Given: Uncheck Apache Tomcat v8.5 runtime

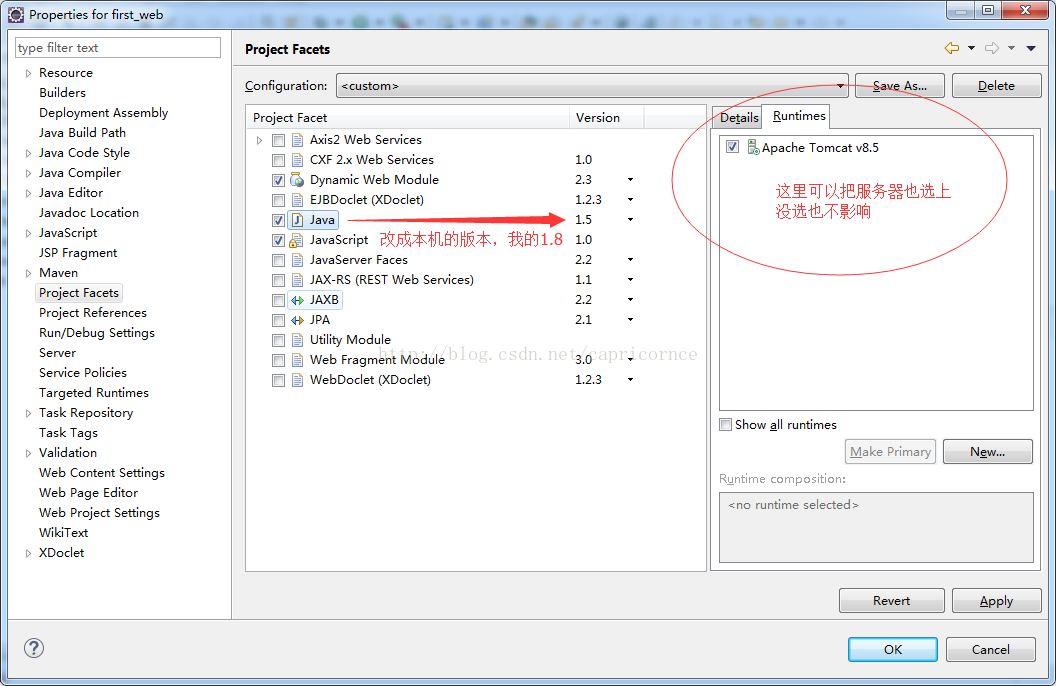Looking at the screenshot, I should pyautogui.click(x=732, y=147).
